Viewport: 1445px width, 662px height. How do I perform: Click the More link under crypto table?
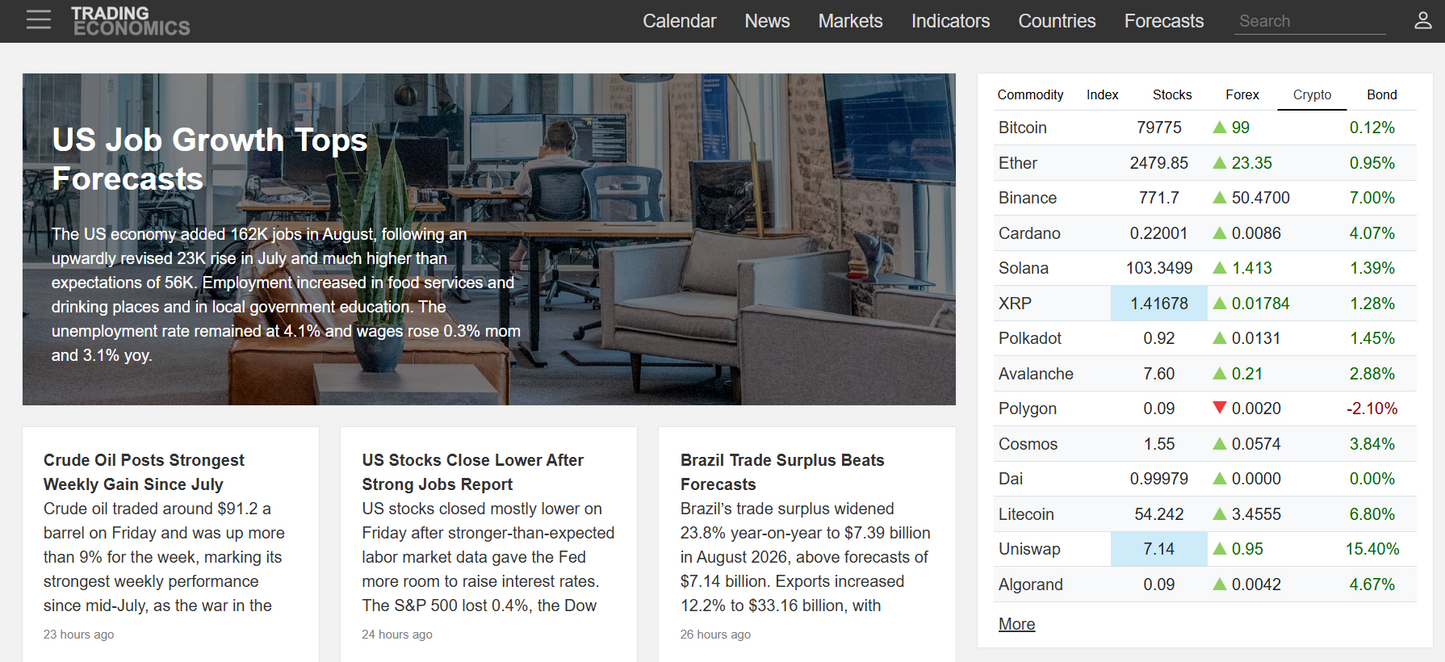pos(1016,624)
